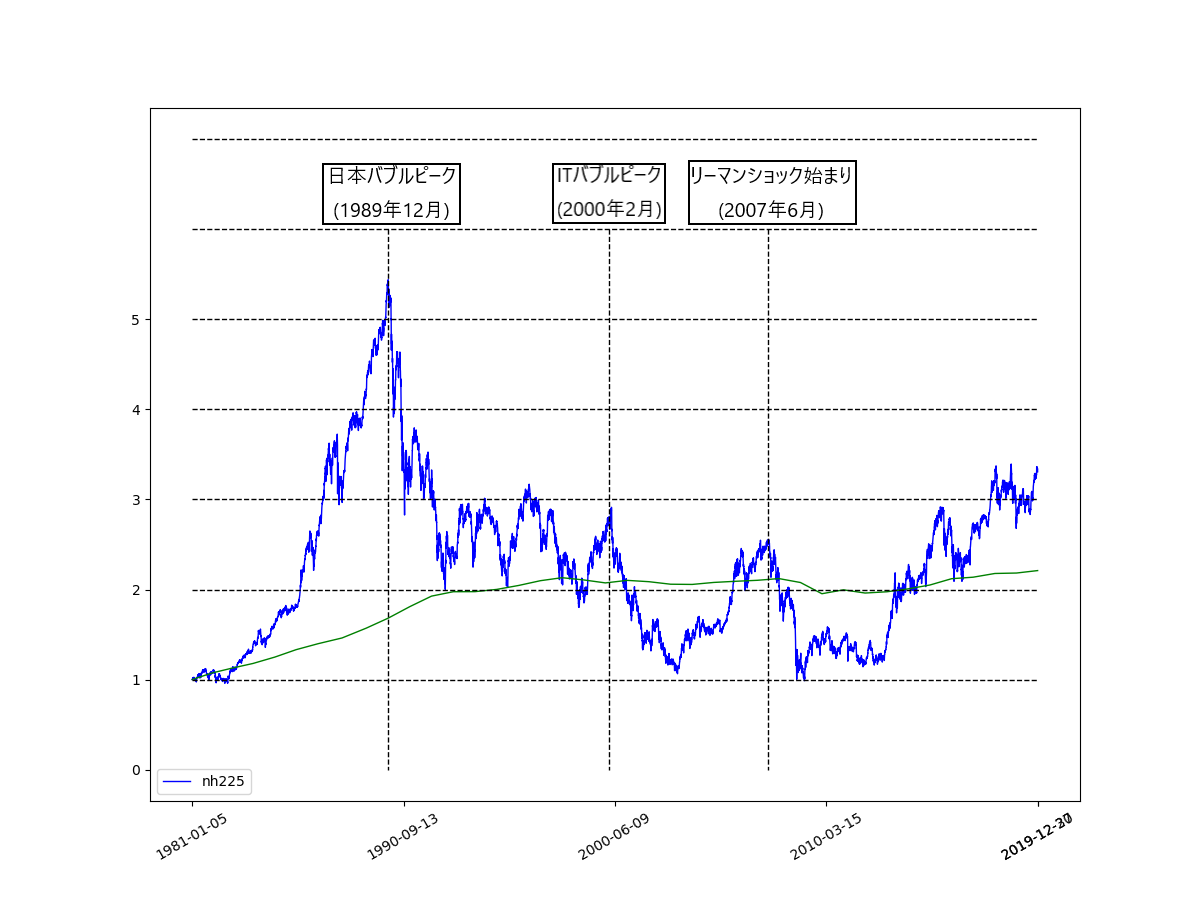
Task: Click x-axis date 1981-01-05
Action: [190, 837]
